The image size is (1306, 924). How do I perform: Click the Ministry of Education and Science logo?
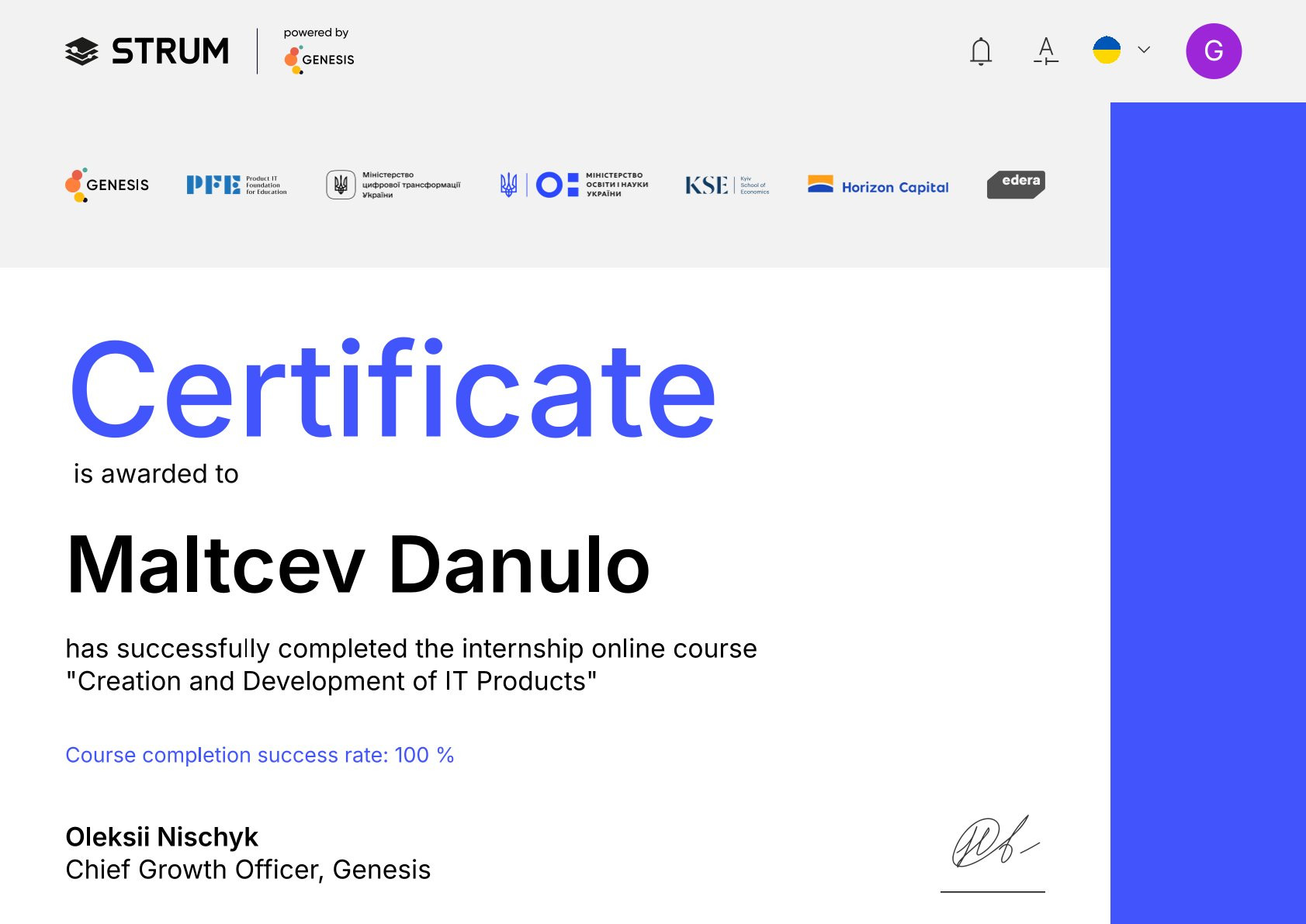point(574,185)
